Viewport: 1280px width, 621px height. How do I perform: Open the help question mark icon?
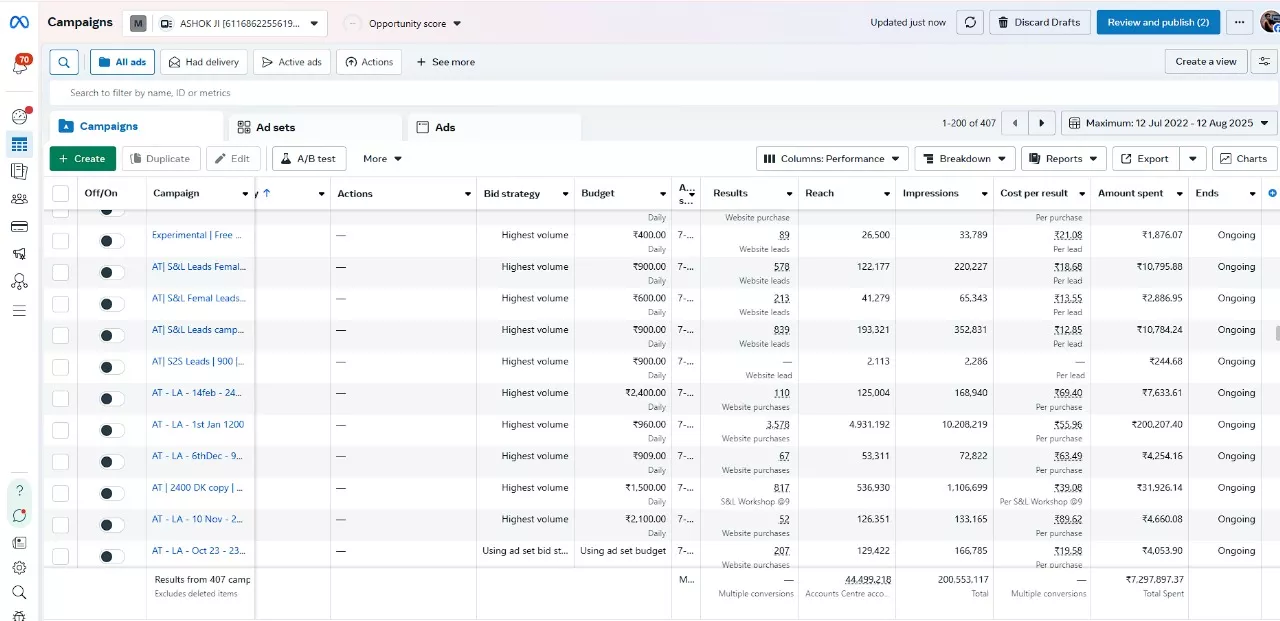pyautogui.click(x=19, y=491)
